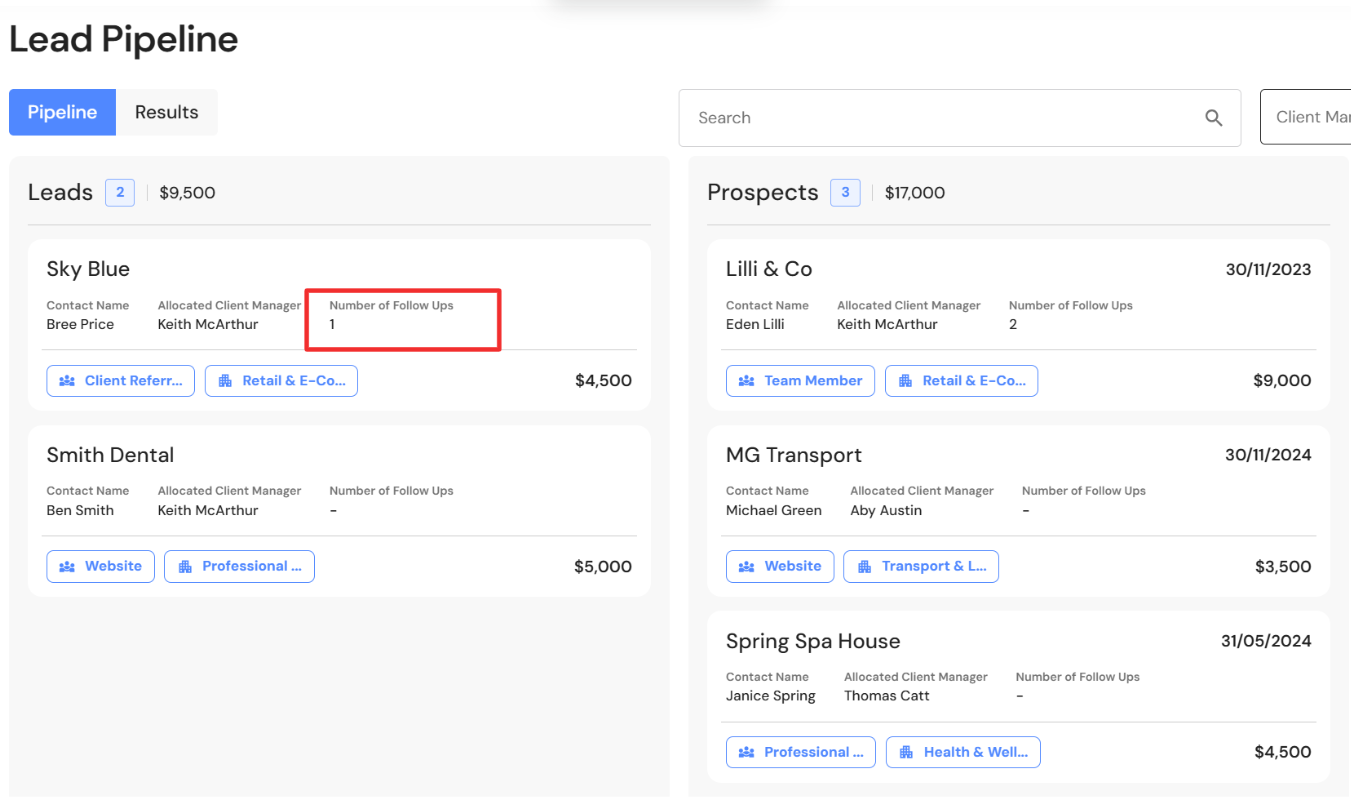Click the Prospects count badge
This screenshot has height=807, width=1351.
[845, 192]
